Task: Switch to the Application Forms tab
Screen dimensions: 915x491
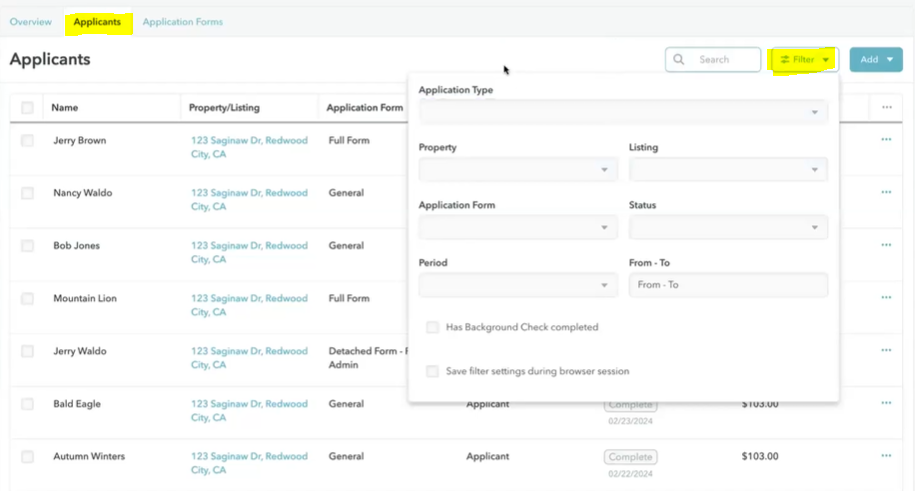Action: click(183, 22)
